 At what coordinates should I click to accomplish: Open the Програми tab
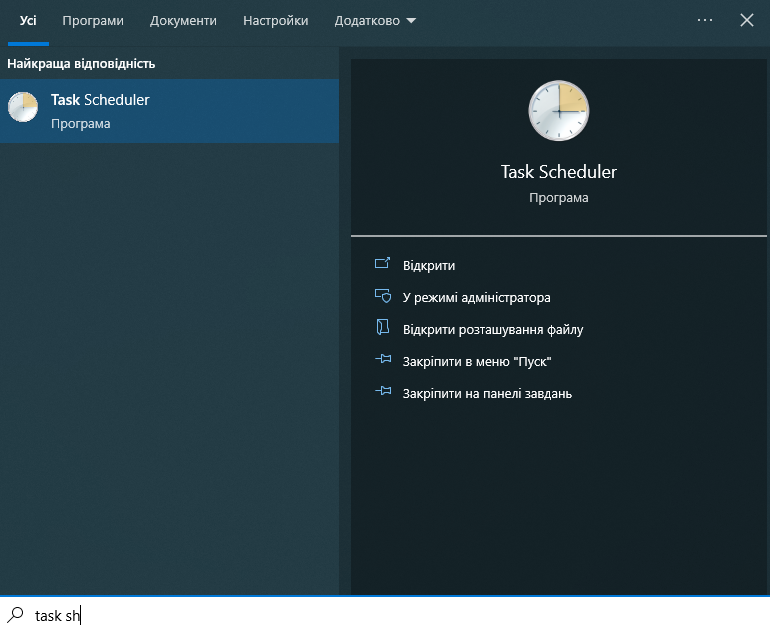(93, 21)
